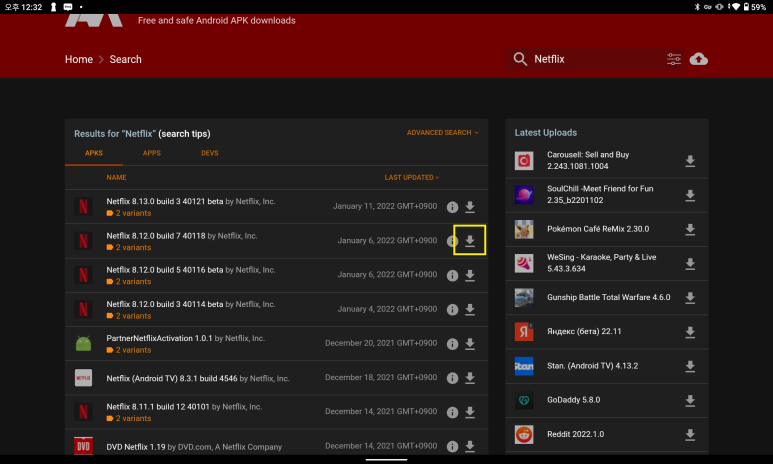This screenshot has width=773, height=464.
Task: Show info for Netflix 8.12.0 build 5
Action: coord(452,276)
